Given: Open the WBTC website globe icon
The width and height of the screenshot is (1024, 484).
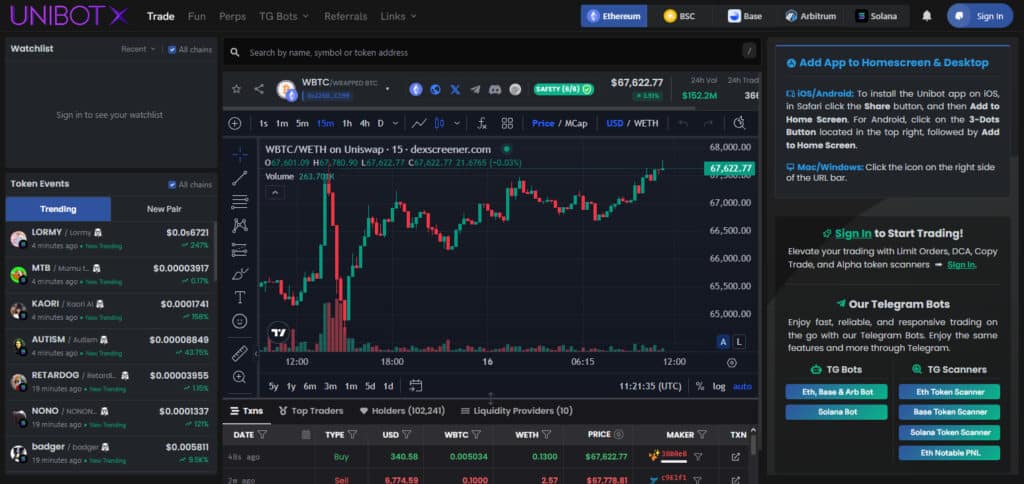Looking at the screenshot, I should coord(436,89).
